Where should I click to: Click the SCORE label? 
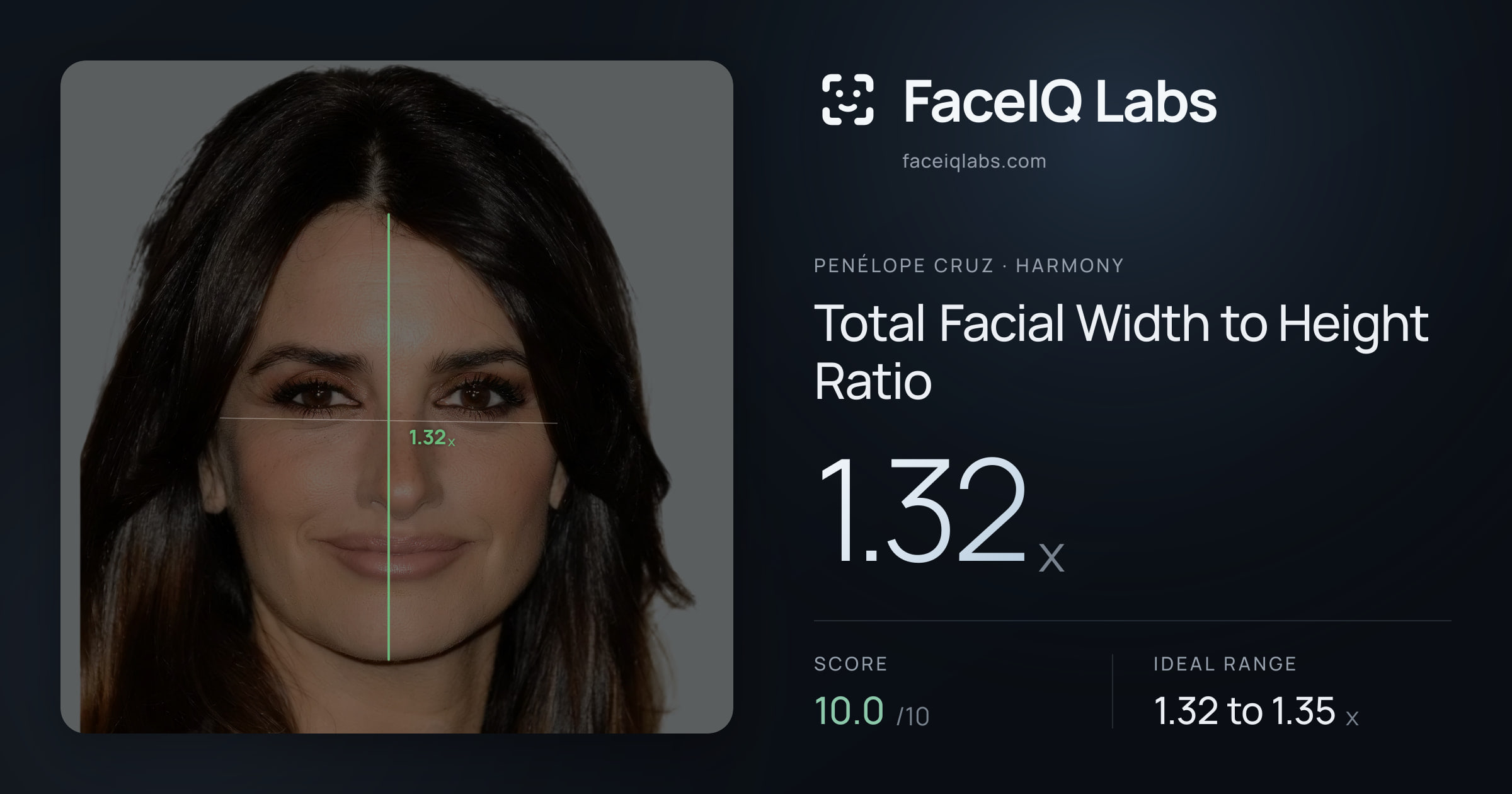tap(850, 664)
